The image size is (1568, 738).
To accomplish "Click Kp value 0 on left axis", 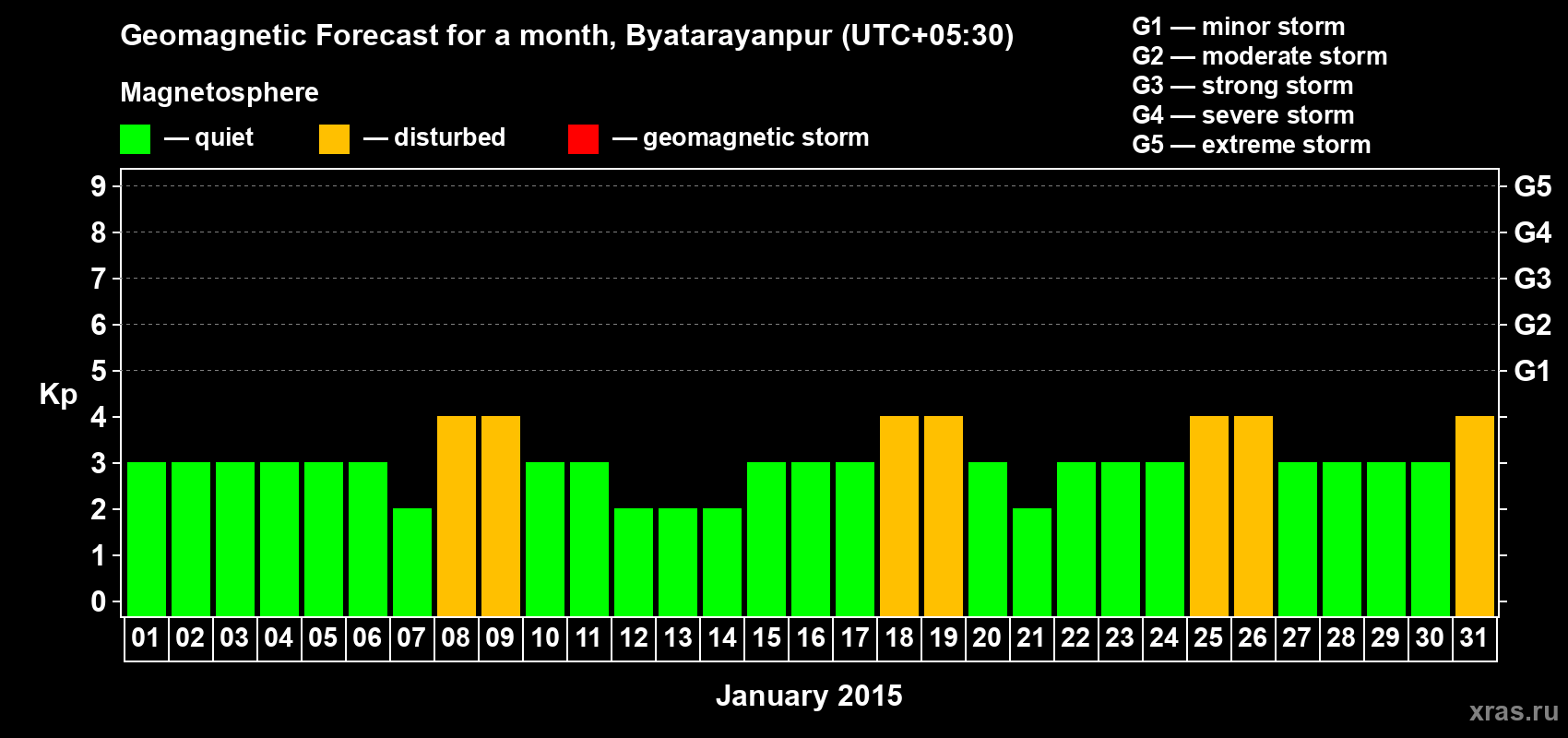I will tap(99, 601).
